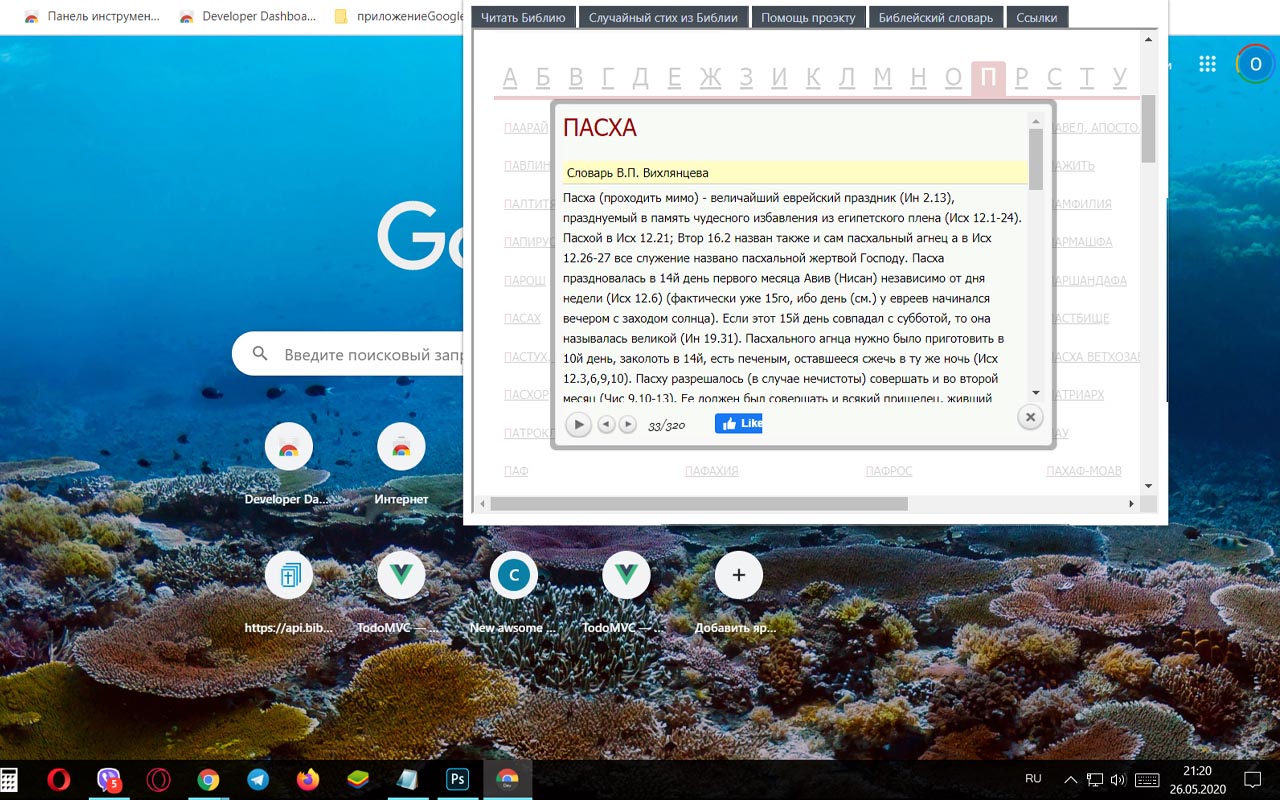Open Google apps grid
Image resolution: width=1280 pixels, height=800 pixels.
[x=1207, y=64]
